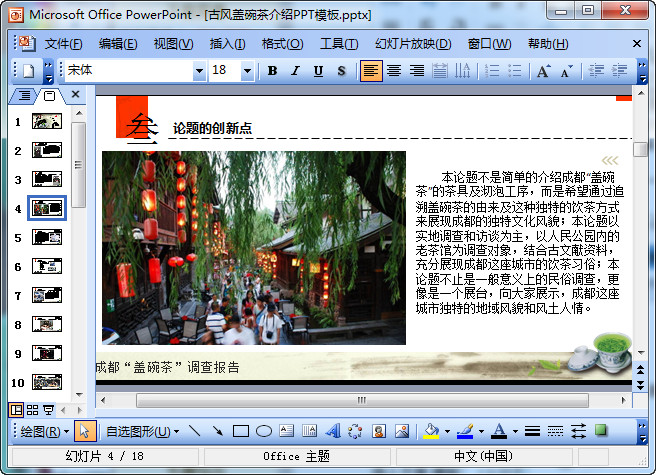This screenshot has width=656, height=475.
Task: Enable left text alignment
Action: [371, 71]
